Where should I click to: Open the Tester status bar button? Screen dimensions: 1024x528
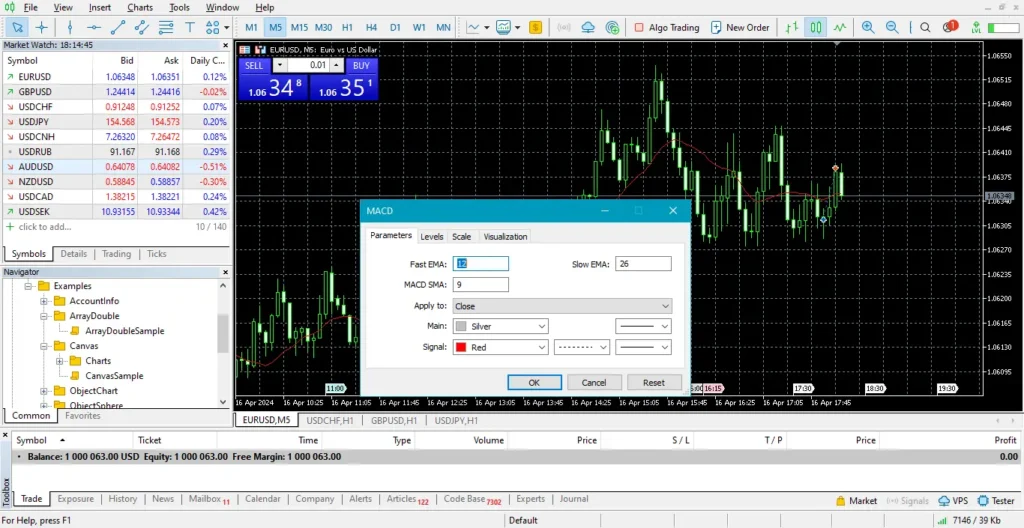996,501
